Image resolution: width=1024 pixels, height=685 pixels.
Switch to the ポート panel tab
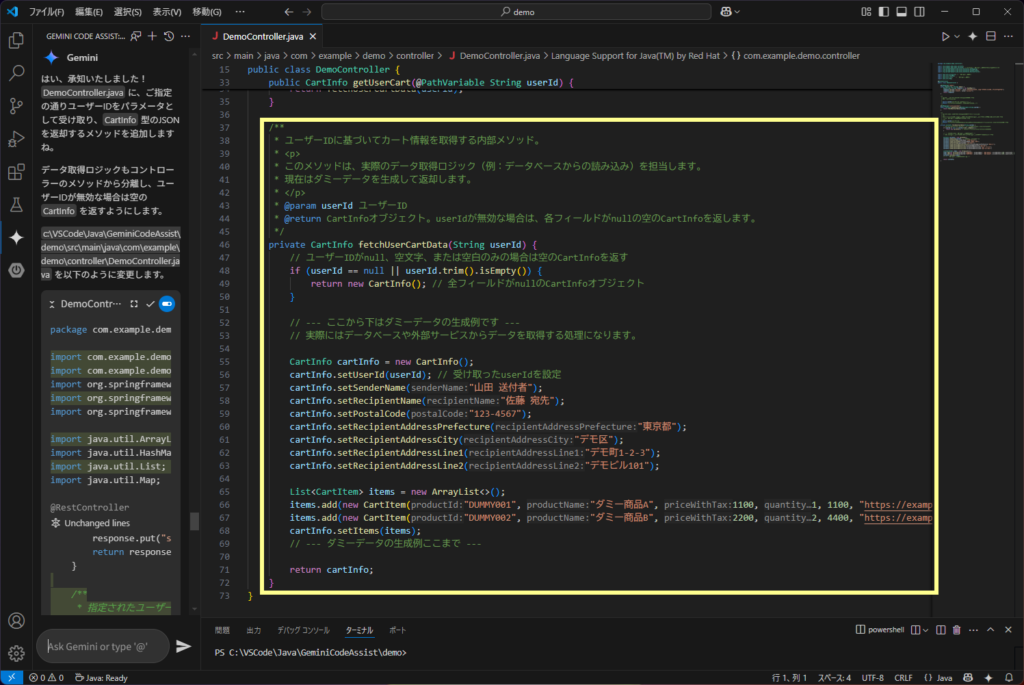(398, 631)
